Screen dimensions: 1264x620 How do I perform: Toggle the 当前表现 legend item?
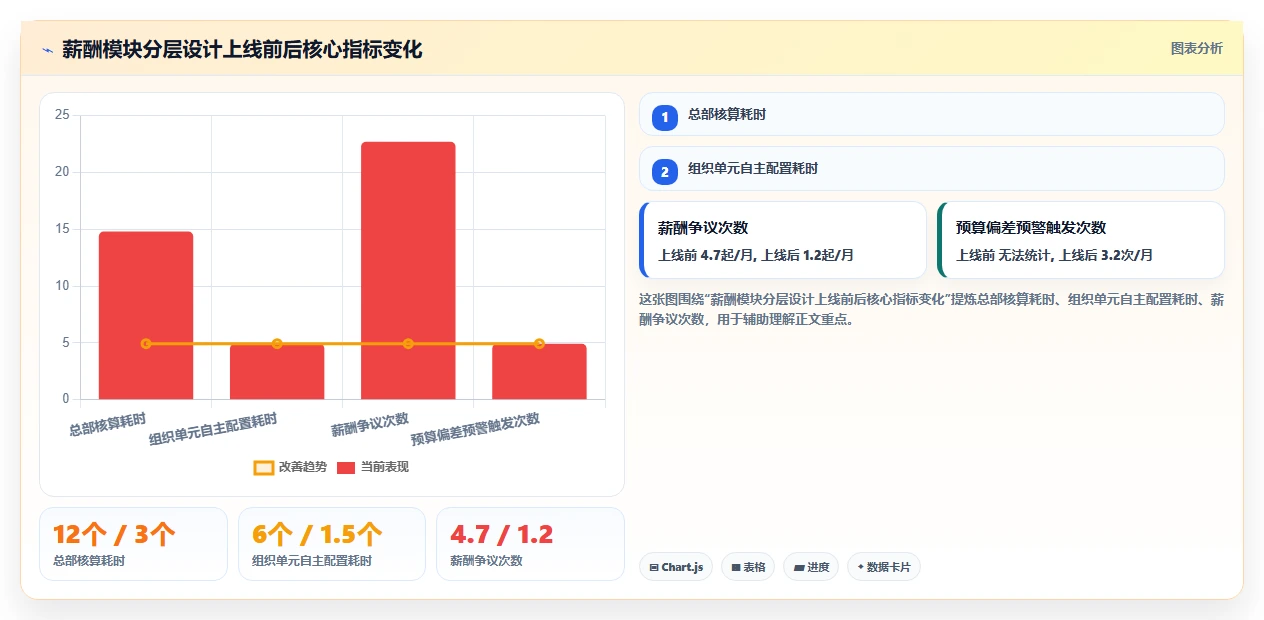click(372, 467)
